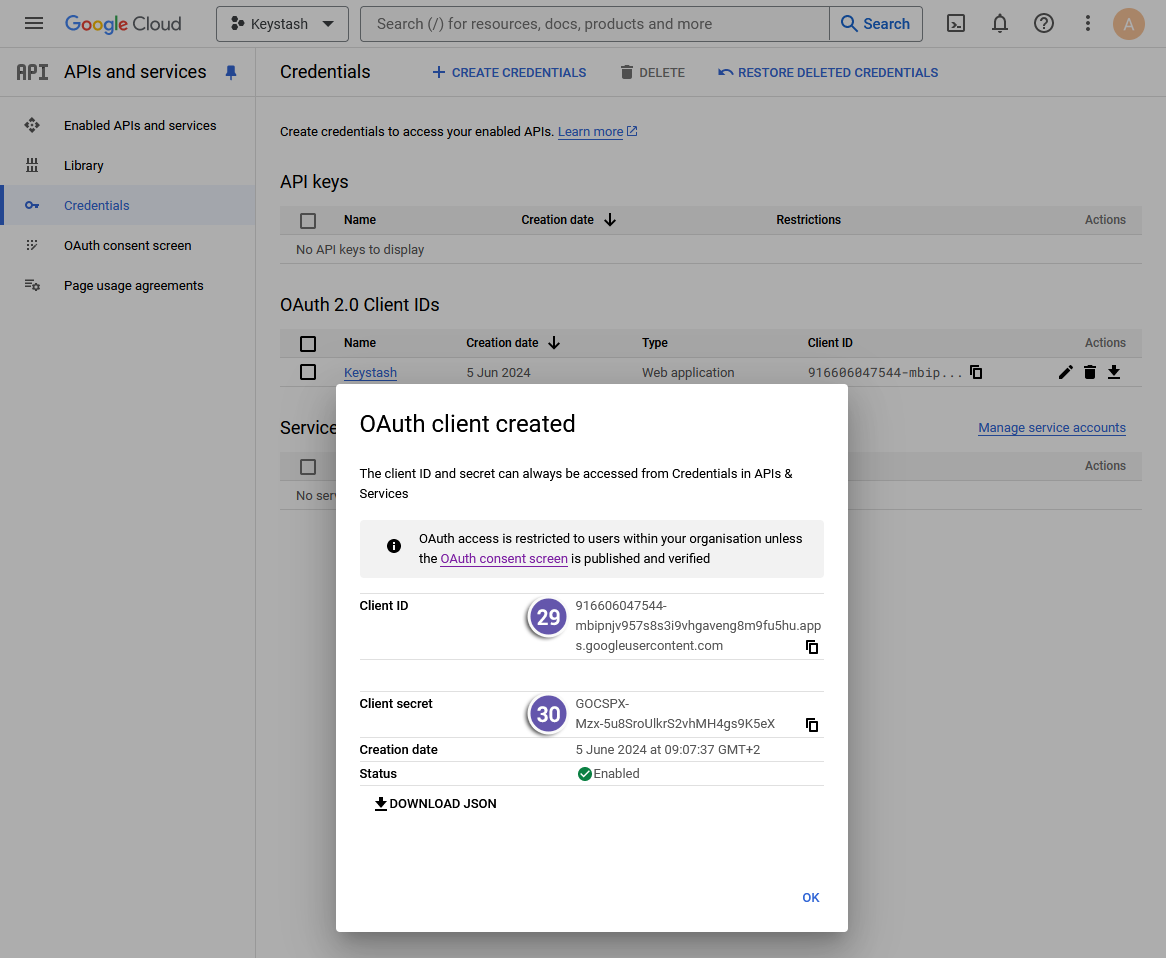
Task: Click the '5 Jun 2024' creation date cell
Action: tap(498, 373)
